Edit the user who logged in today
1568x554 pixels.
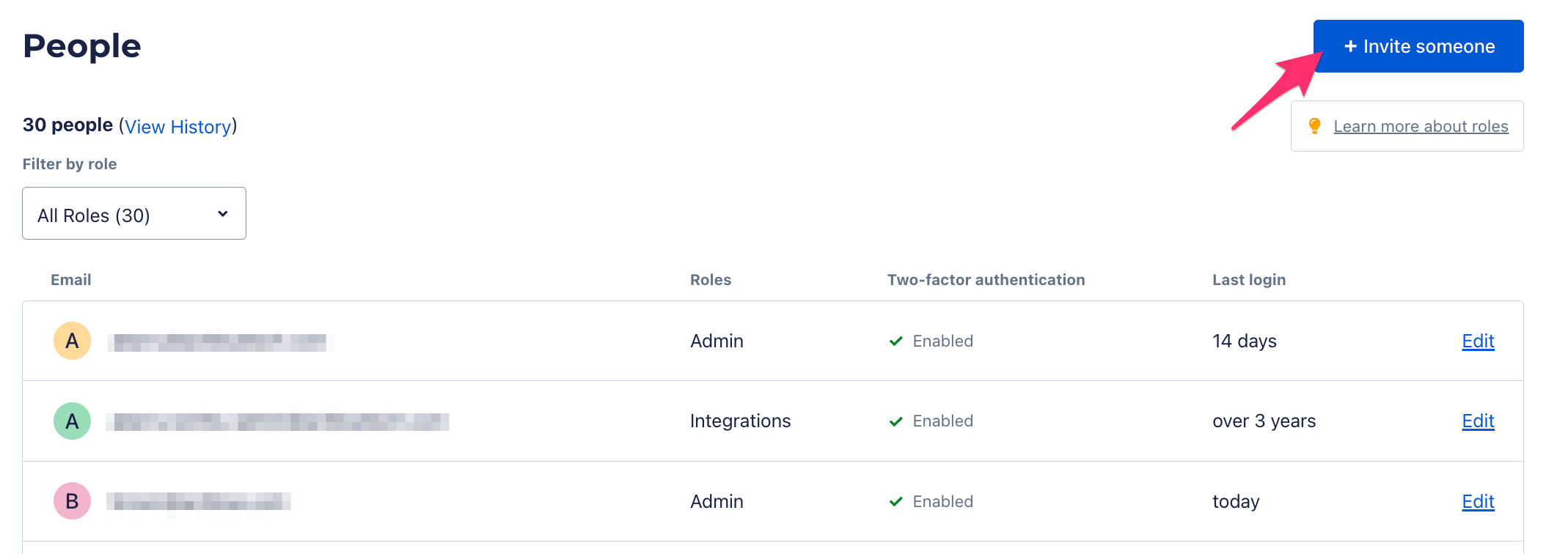pyautogui.click(x=1478, y=501)
